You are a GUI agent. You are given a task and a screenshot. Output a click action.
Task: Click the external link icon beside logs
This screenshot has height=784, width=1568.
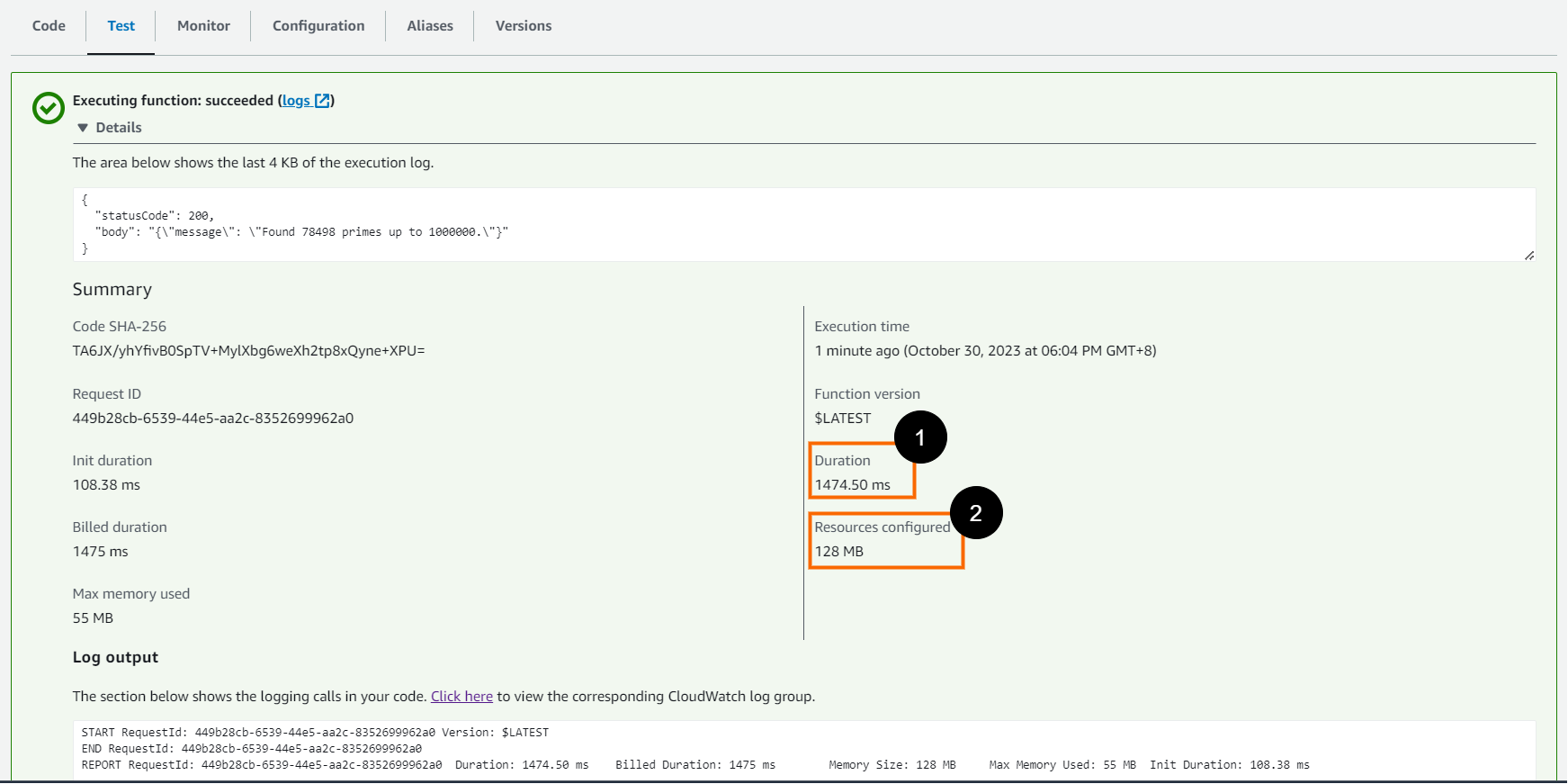[322, 101]
